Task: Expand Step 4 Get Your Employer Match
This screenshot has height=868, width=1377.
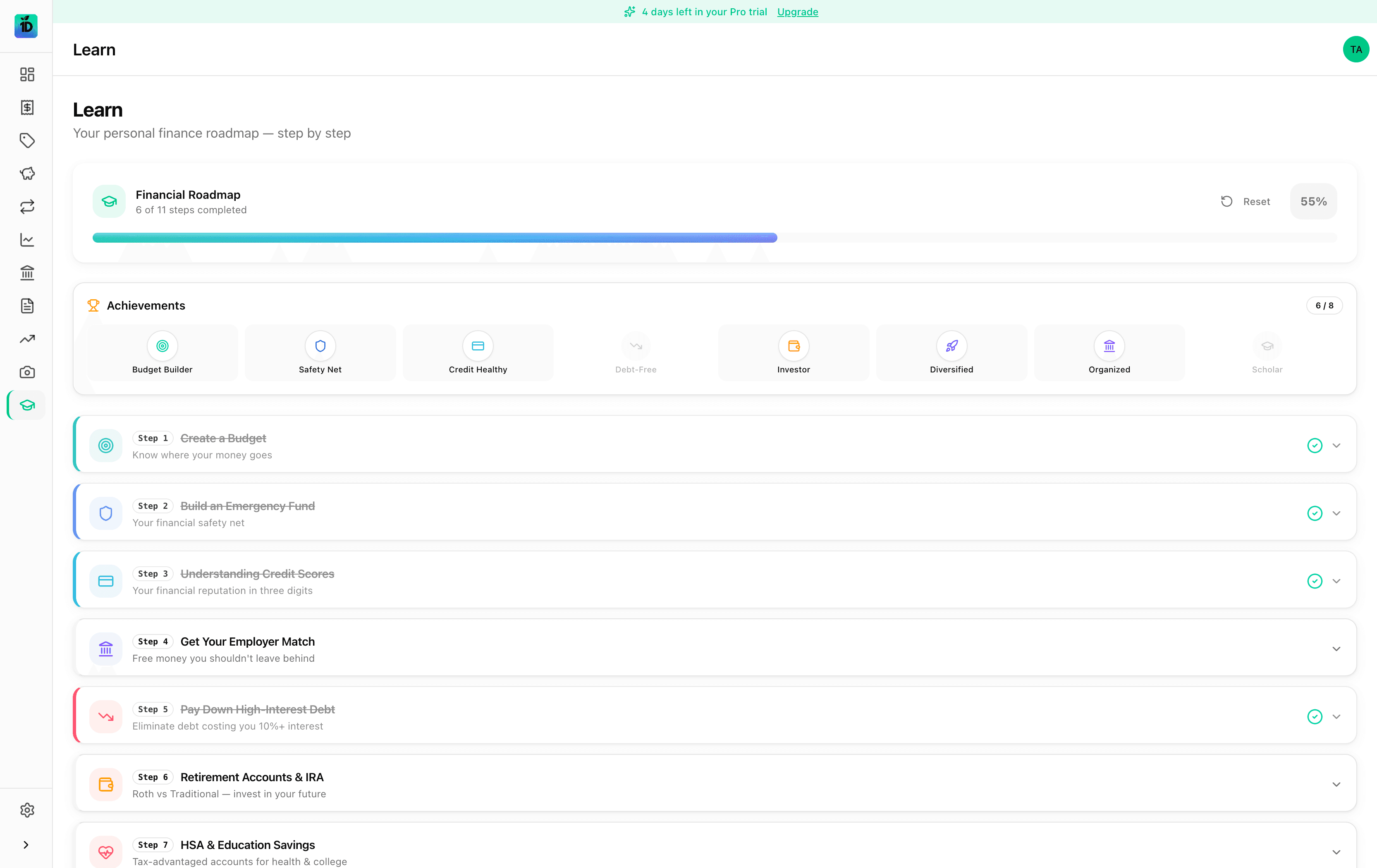Action: [x=1336, y=649]
